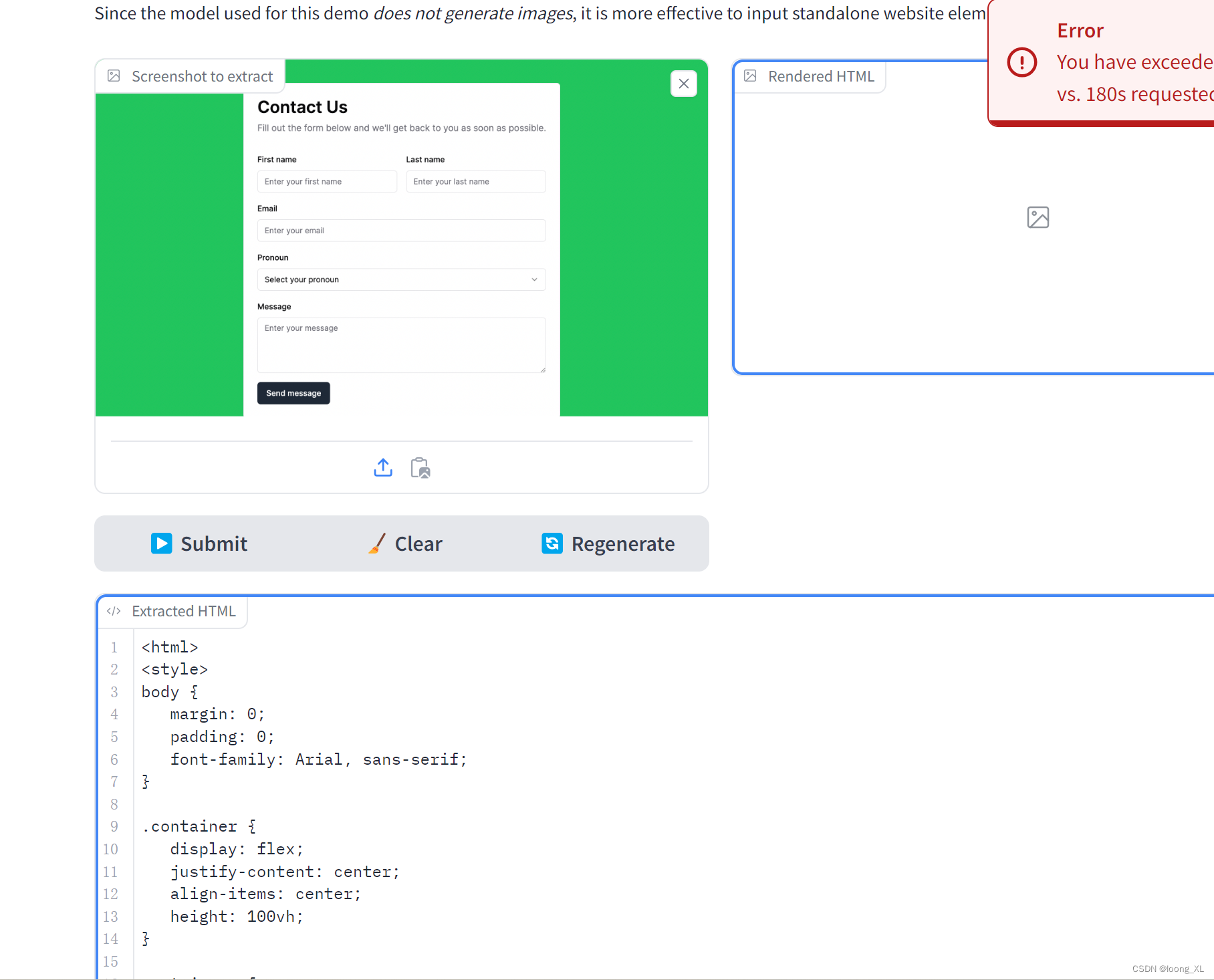Click the Error heading in the notification

(x=1080, y=31)
